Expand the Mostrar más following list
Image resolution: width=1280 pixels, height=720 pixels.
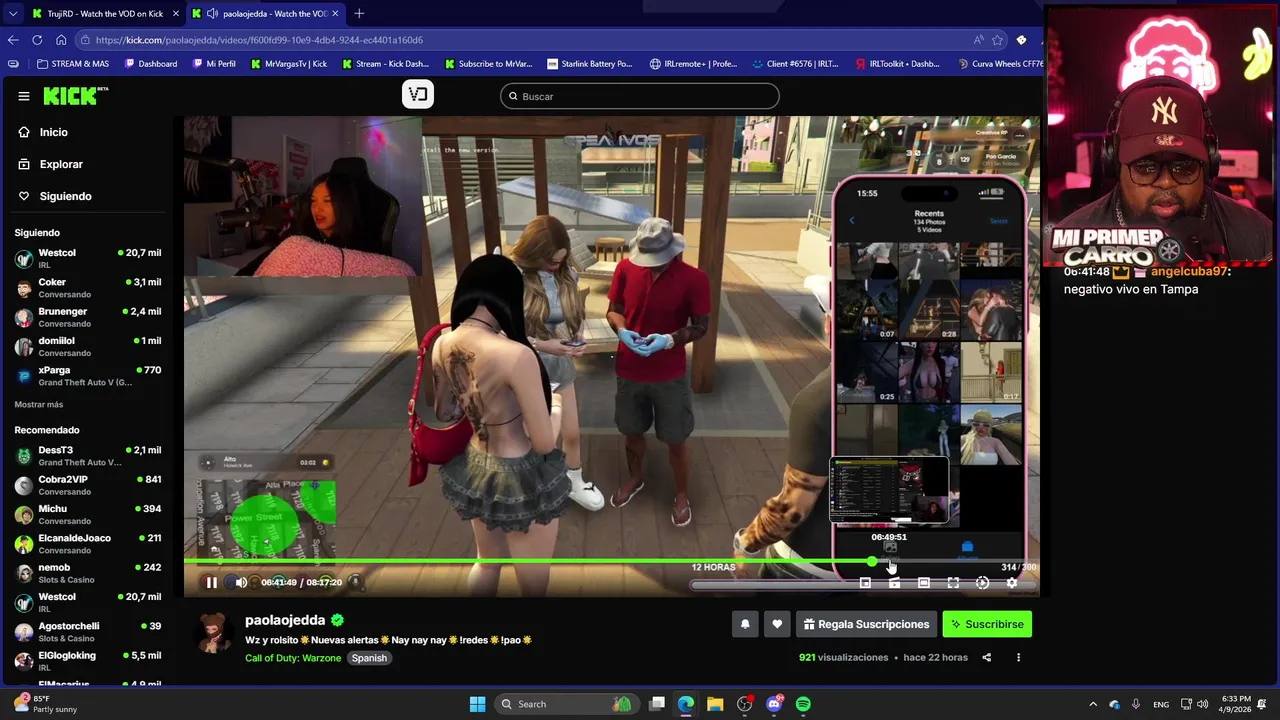[39, 404]
